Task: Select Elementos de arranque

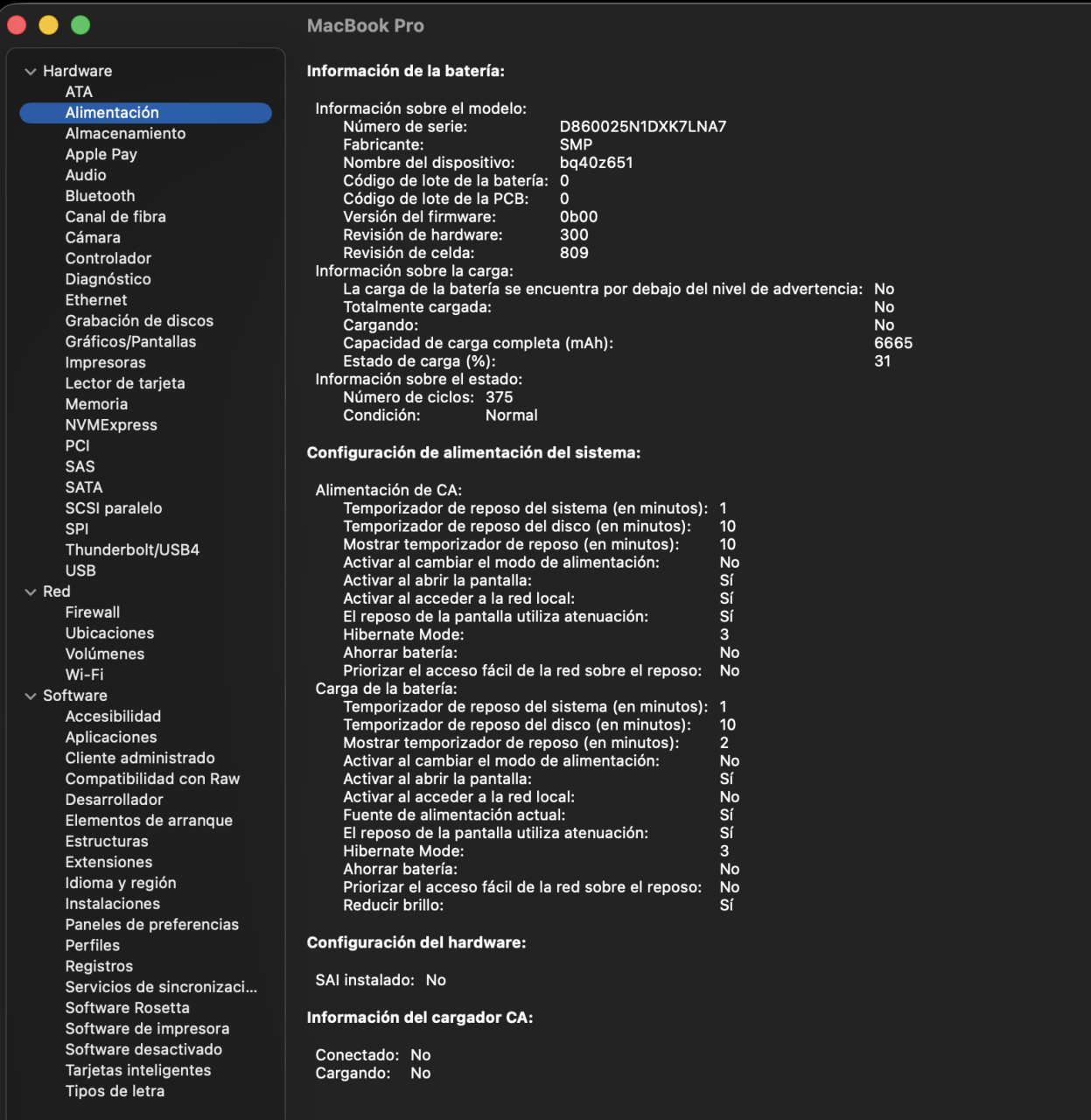Action: [149, 821]
